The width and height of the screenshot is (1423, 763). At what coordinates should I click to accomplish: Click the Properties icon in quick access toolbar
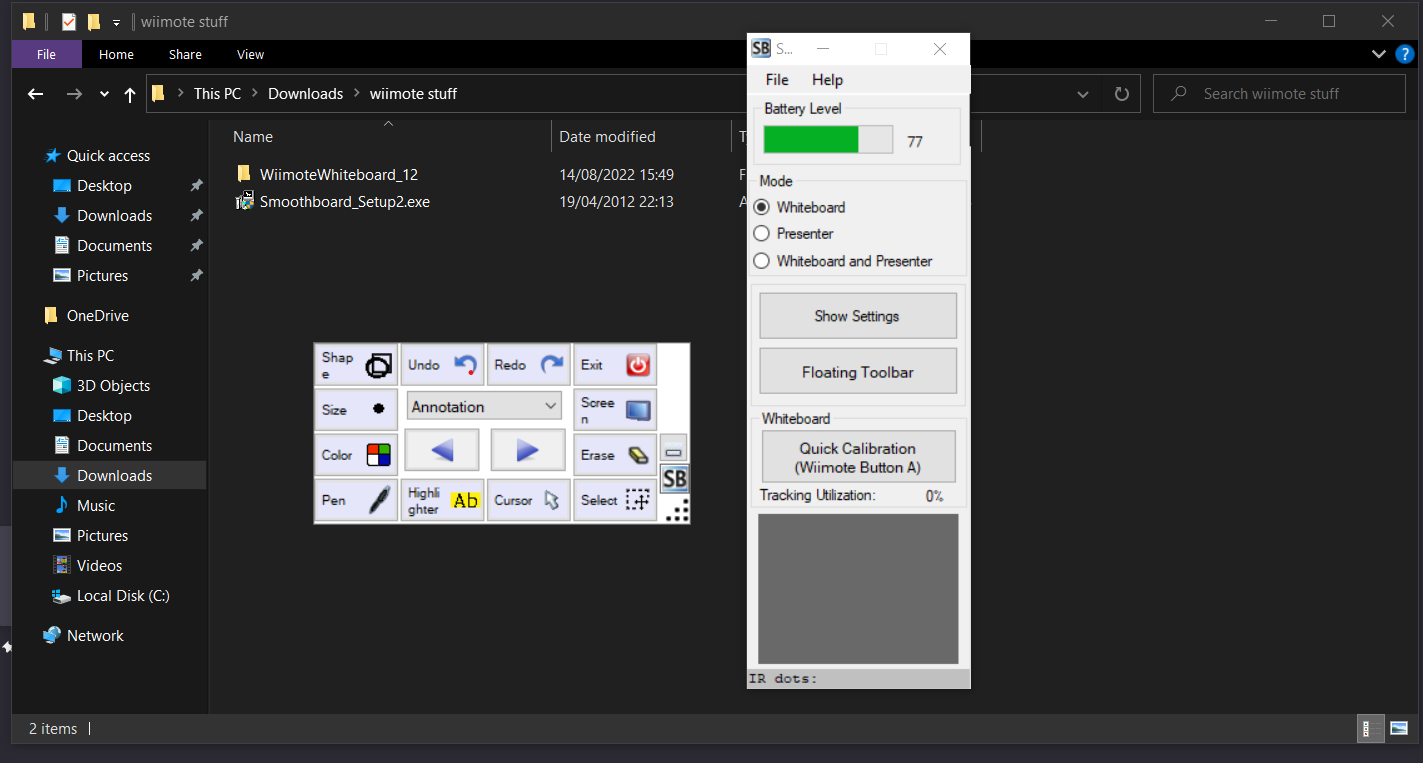tap(69, 21)
